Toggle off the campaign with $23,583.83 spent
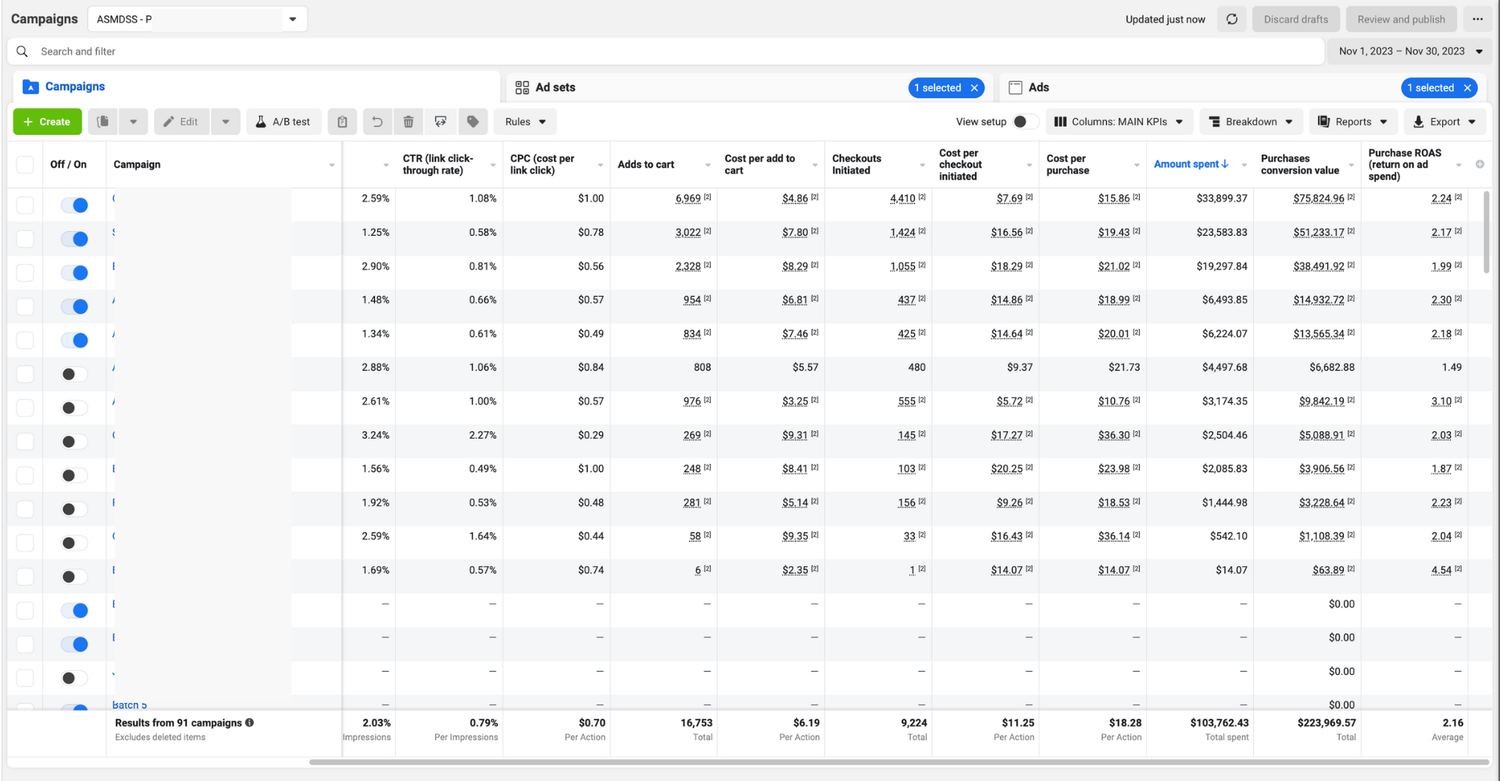Image resolution: width=1500 pixels, height=781 pixels. coord(74,239)
